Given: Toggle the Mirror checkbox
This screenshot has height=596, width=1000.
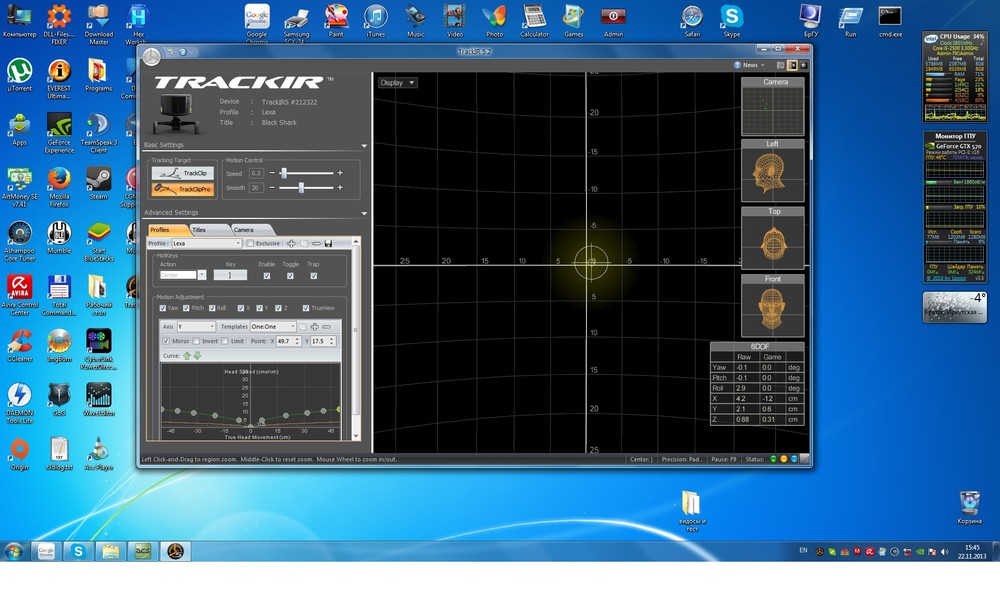Looking at the screenshot, I should [x=166, y=341].
